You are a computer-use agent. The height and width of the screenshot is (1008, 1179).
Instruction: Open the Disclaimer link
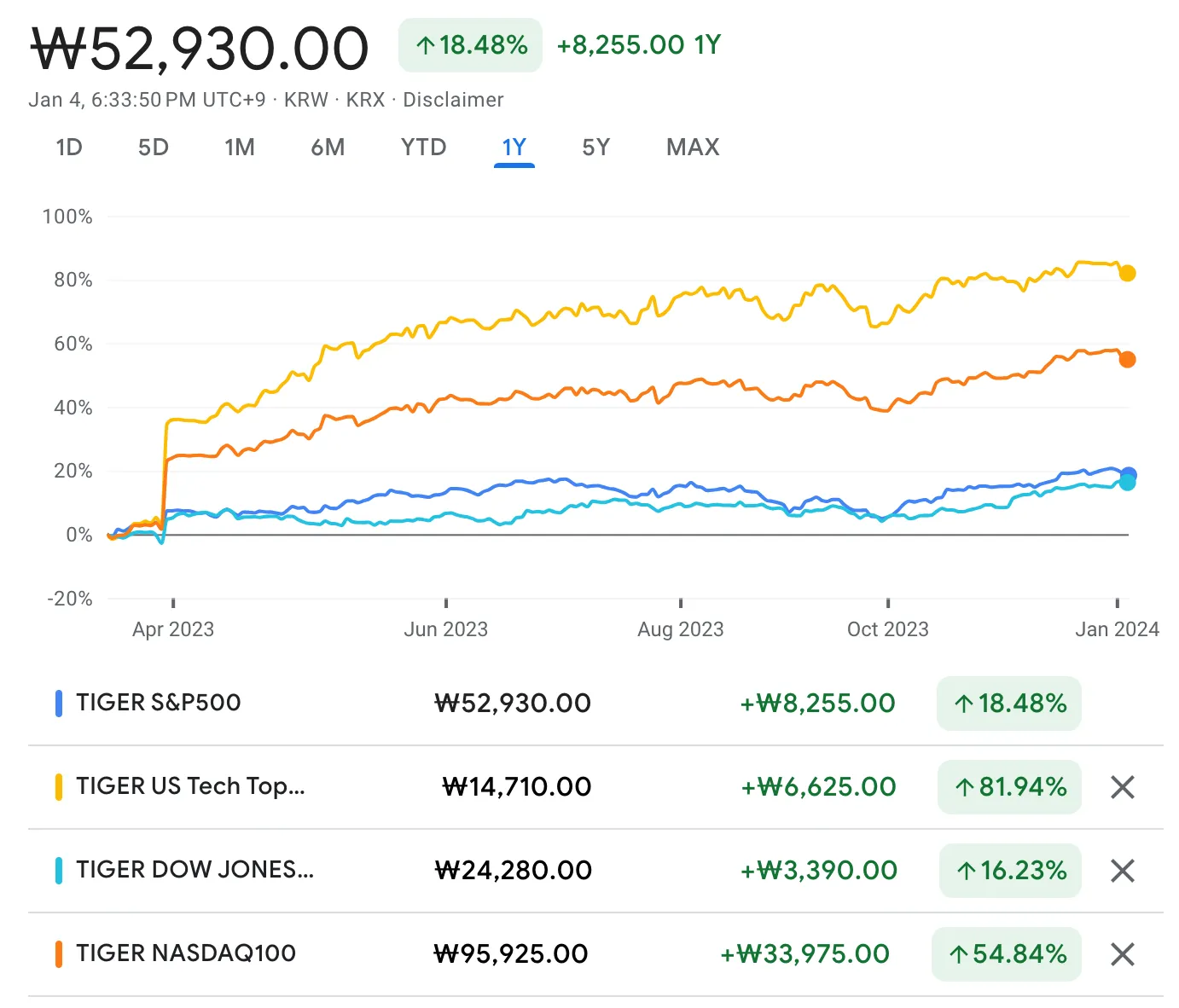[x=453, y=99]
